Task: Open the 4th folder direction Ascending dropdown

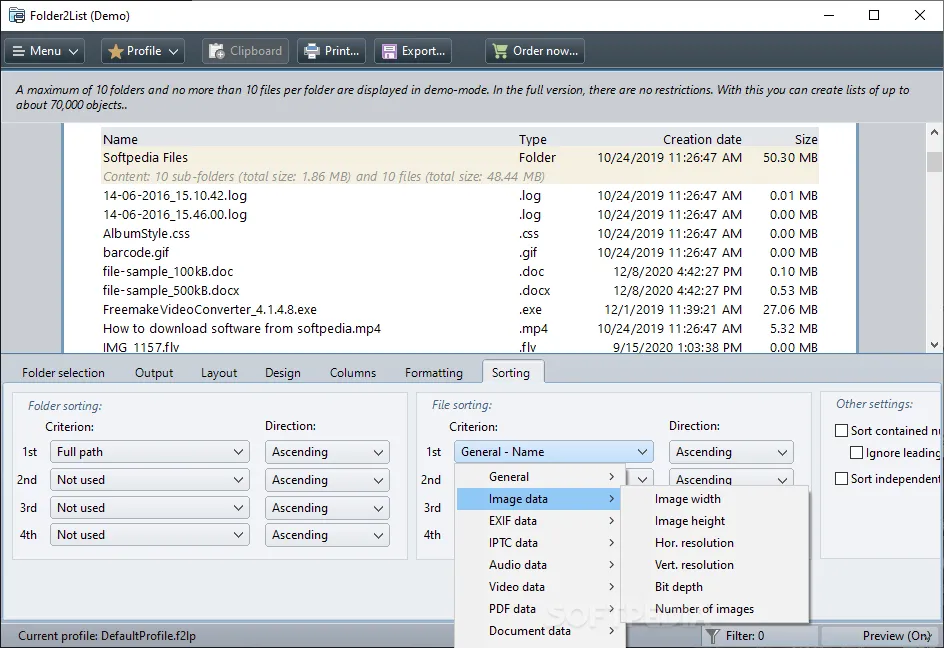Action: (x=328, y=535)
